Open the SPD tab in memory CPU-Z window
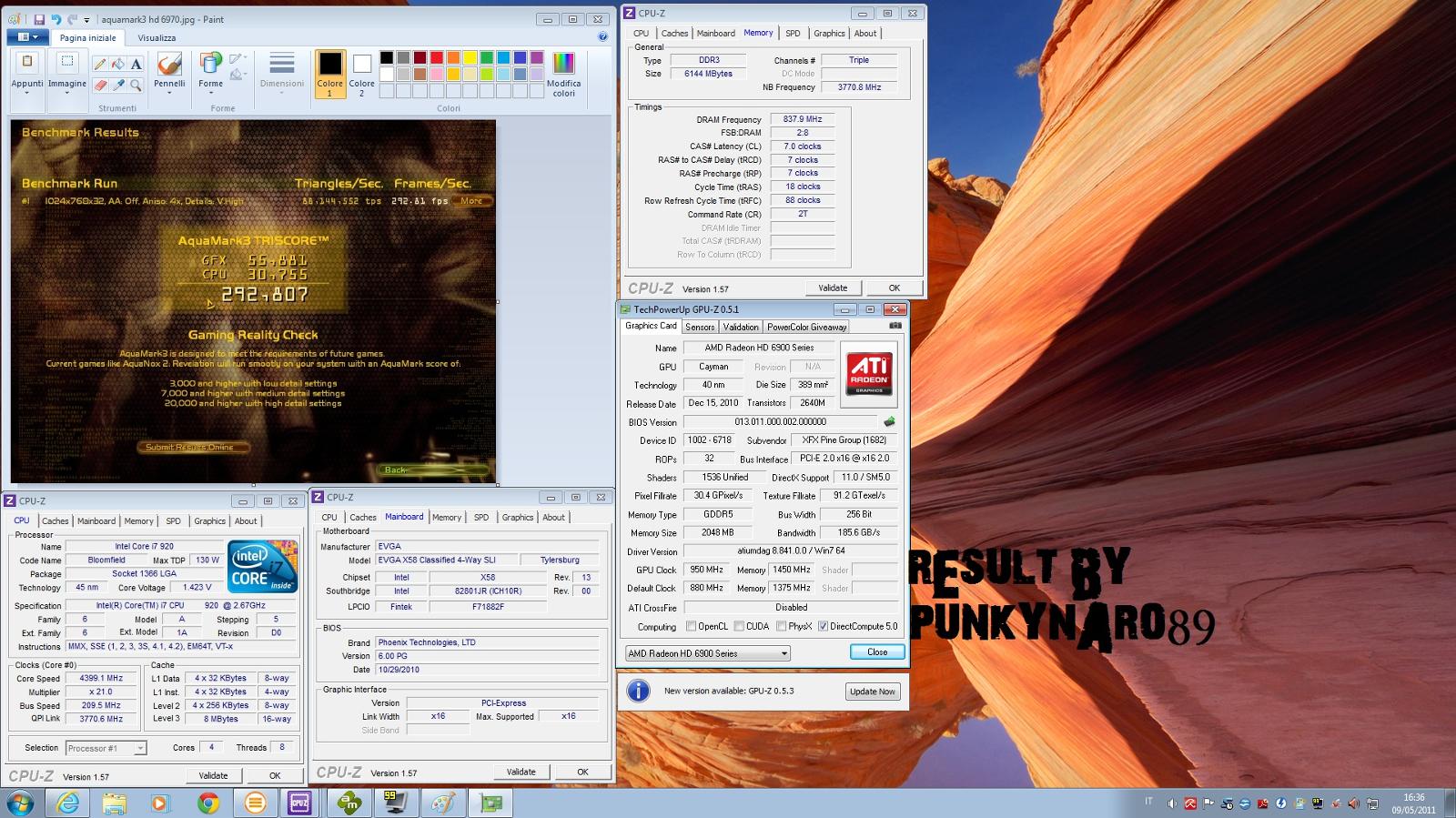The image size is (1456, 818). point(793,33)
